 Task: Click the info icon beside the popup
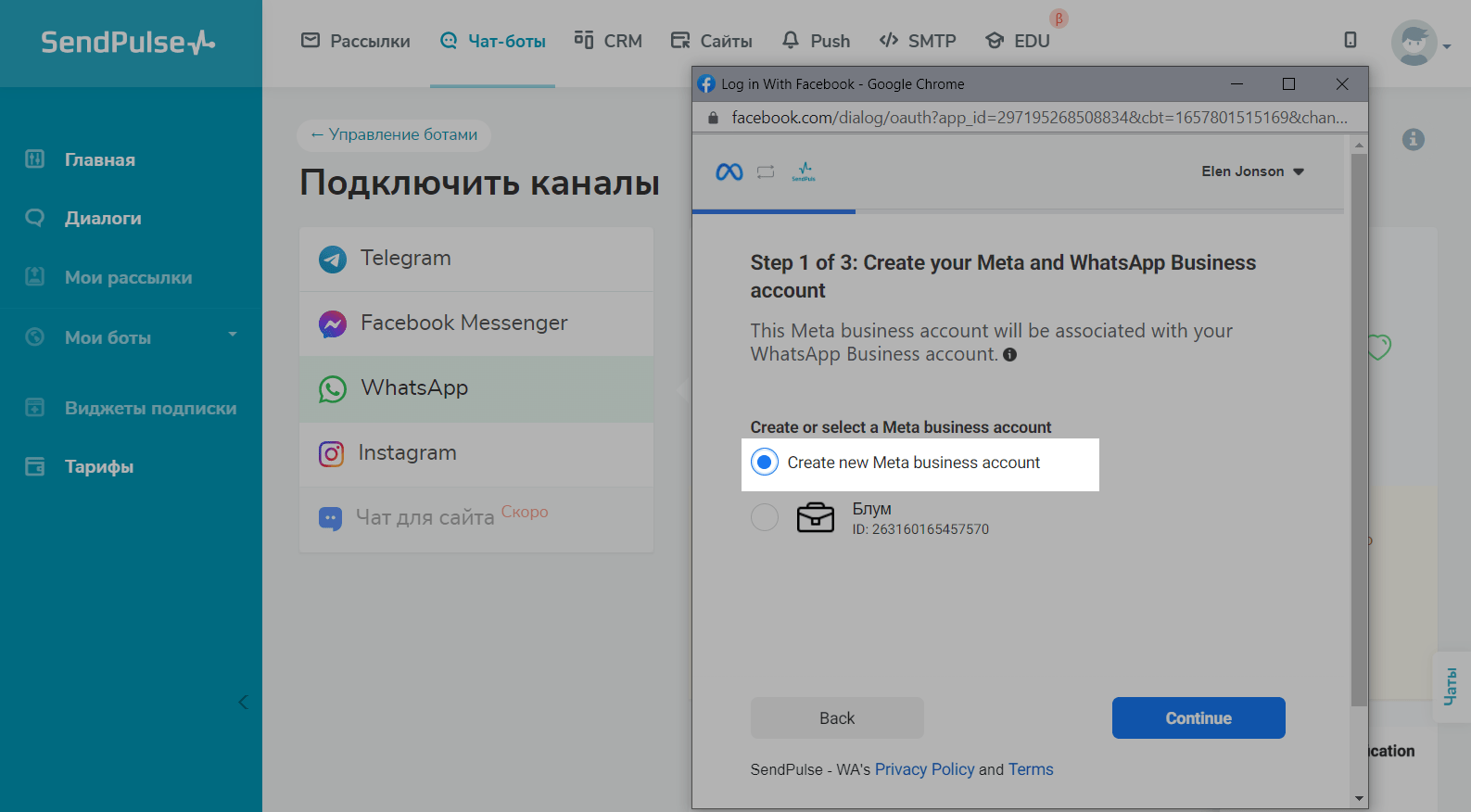[1414, 139]
